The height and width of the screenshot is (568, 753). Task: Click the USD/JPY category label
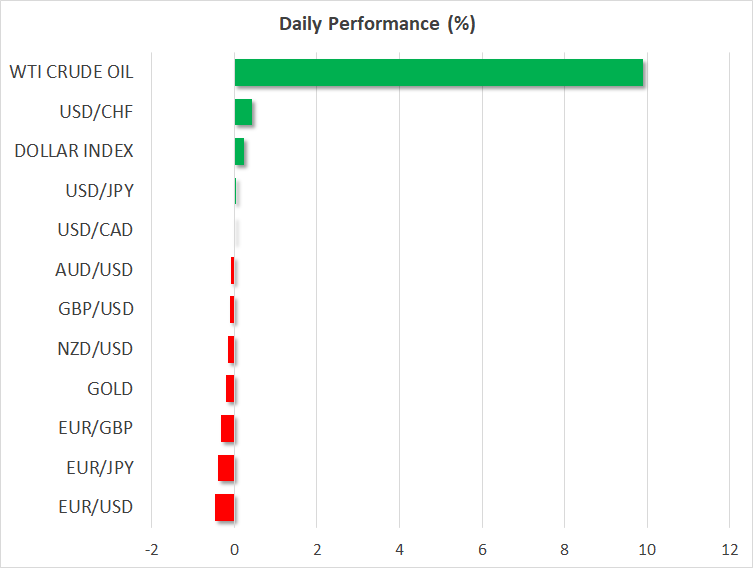(x=98, y=190)
